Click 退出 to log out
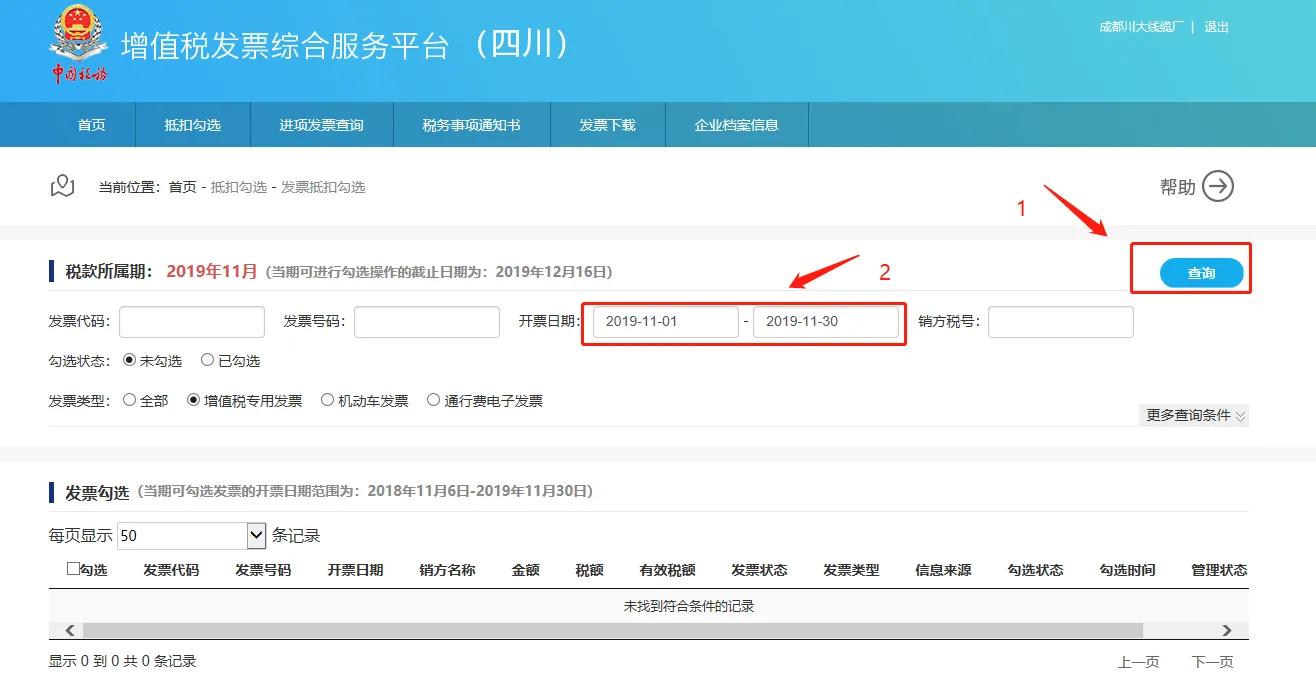This screenshot has height=678, width=1316. pos(1216,27)
